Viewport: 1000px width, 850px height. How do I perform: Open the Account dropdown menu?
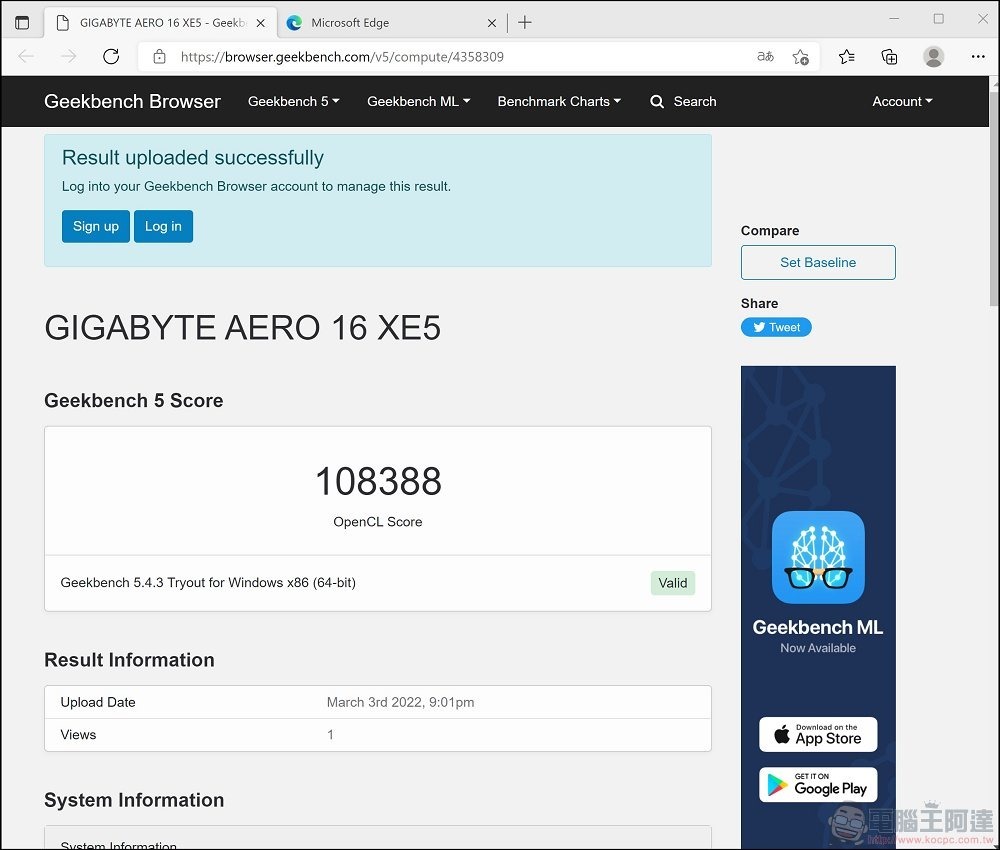pos(902,101)
